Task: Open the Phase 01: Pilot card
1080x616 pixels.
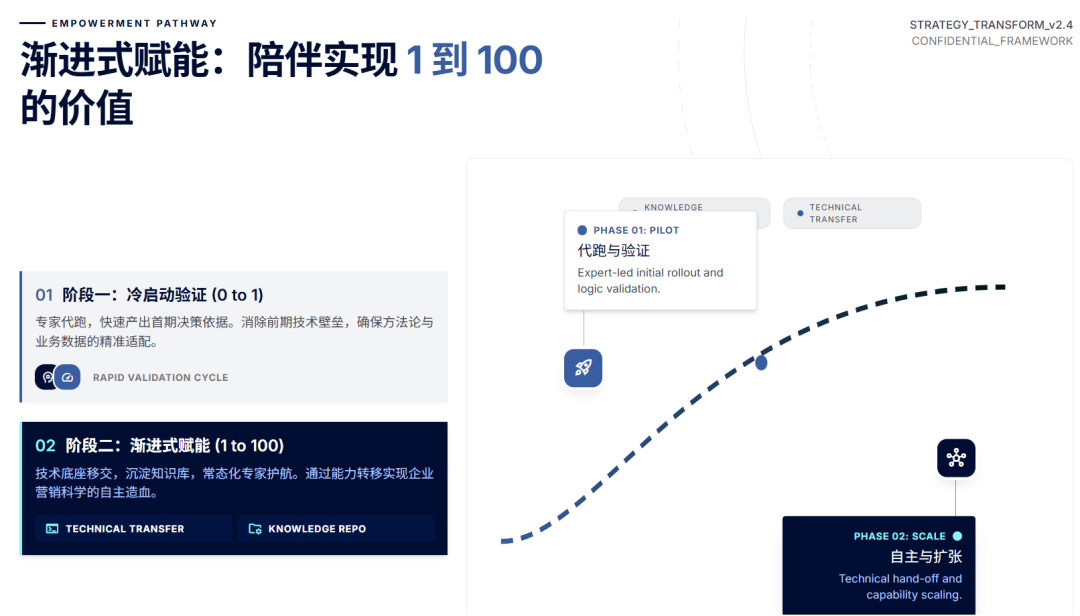Action: [x=660, y=260]
